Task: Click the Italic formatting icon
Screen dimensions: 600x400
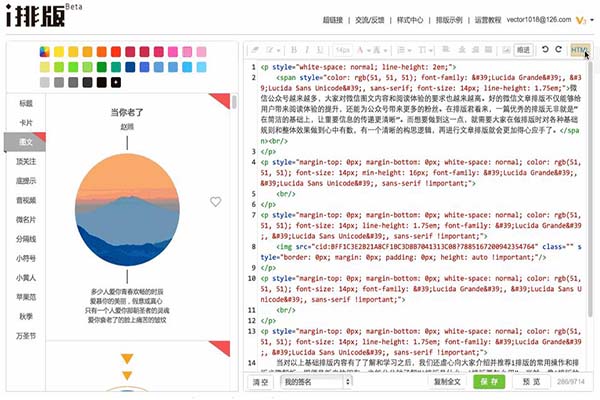Action: tap(307, 49)
